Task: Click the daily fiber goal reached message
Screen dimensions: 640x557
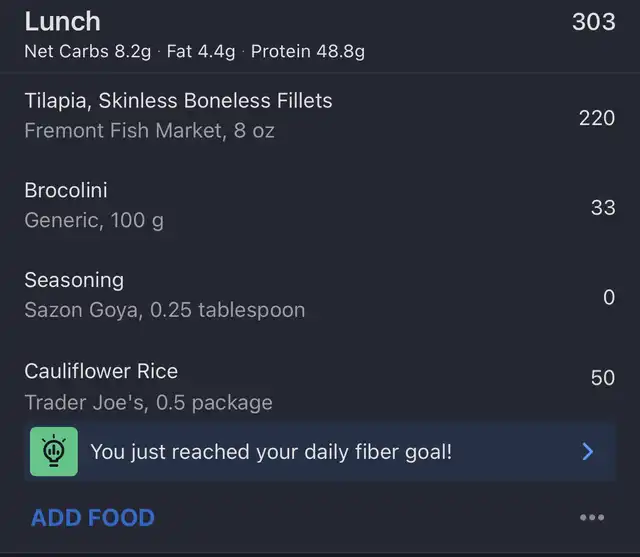Action: point(271,451)
